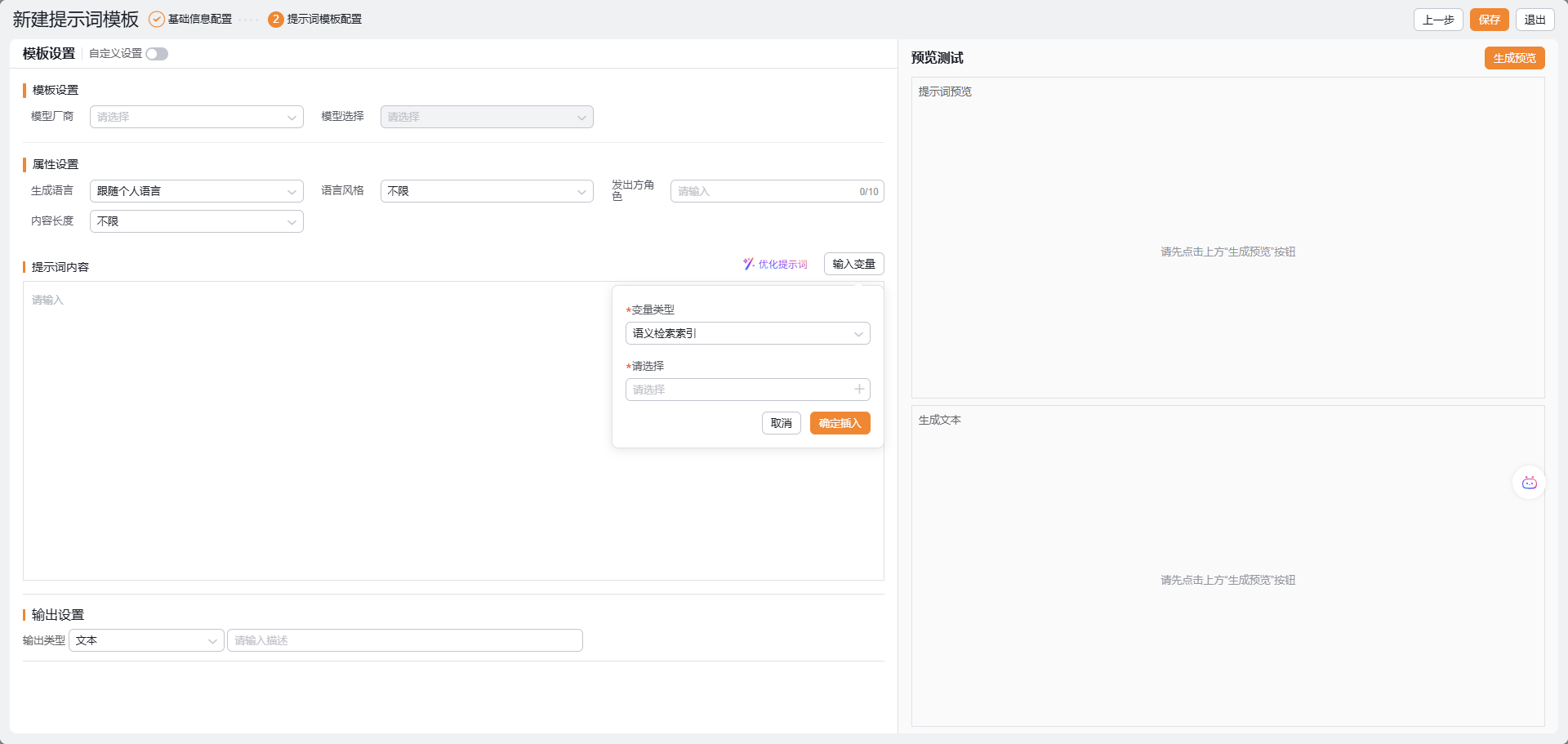This screenshot has width=1568, height=744.
Task: Go to 基础信息配置 step
Action: pyautogui.click(x=200, y=20)
